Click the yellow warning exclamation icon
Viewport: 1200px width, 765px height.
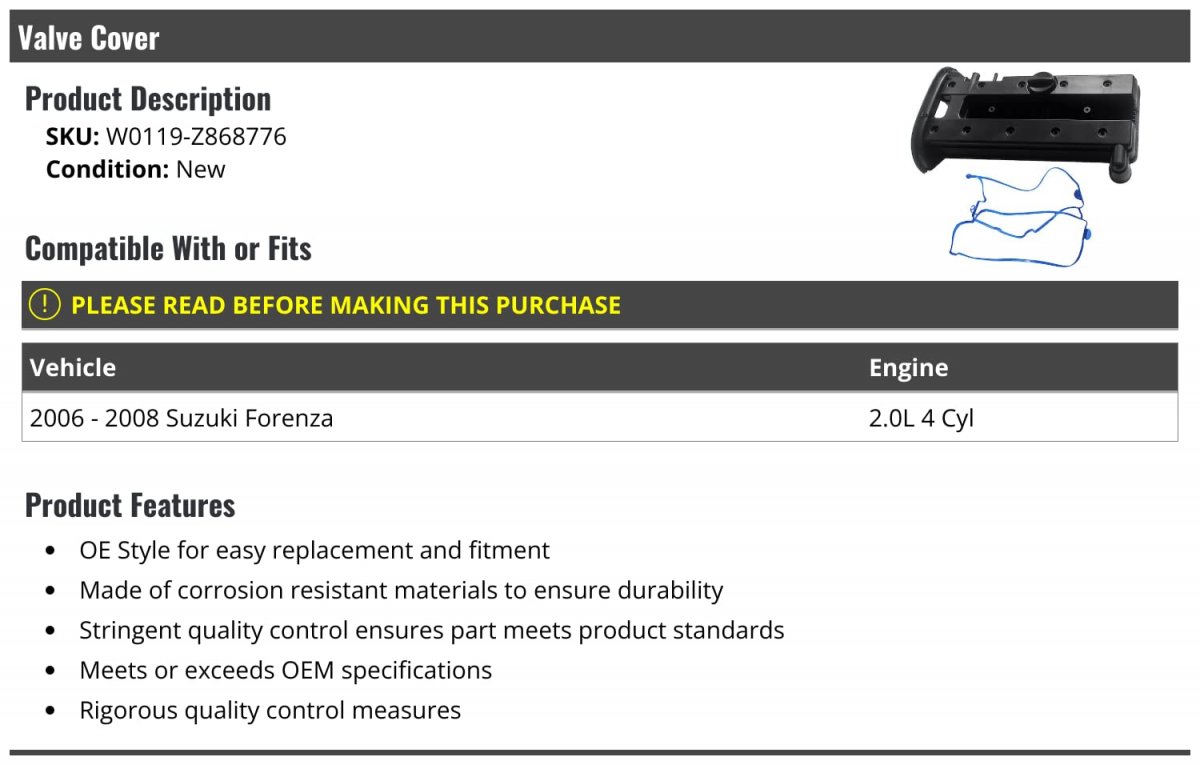[45, 304]
